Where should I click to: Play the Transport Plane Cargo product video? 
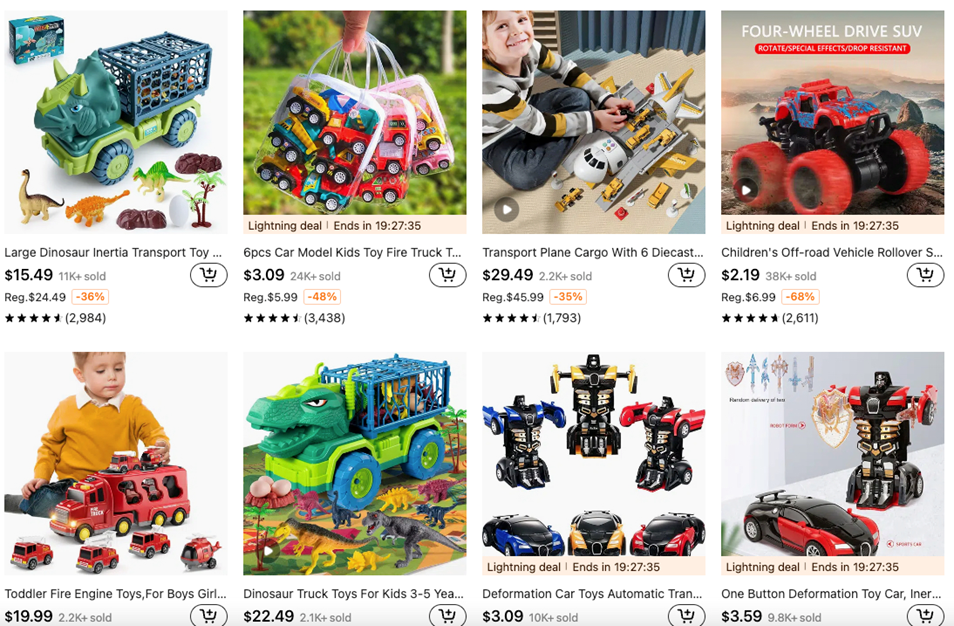pyautogui.click(x=506, y=210)
